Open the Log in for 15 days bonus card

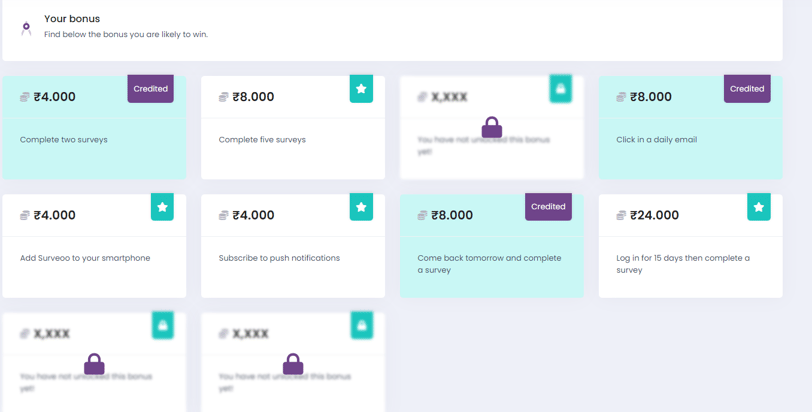point(691,246)
